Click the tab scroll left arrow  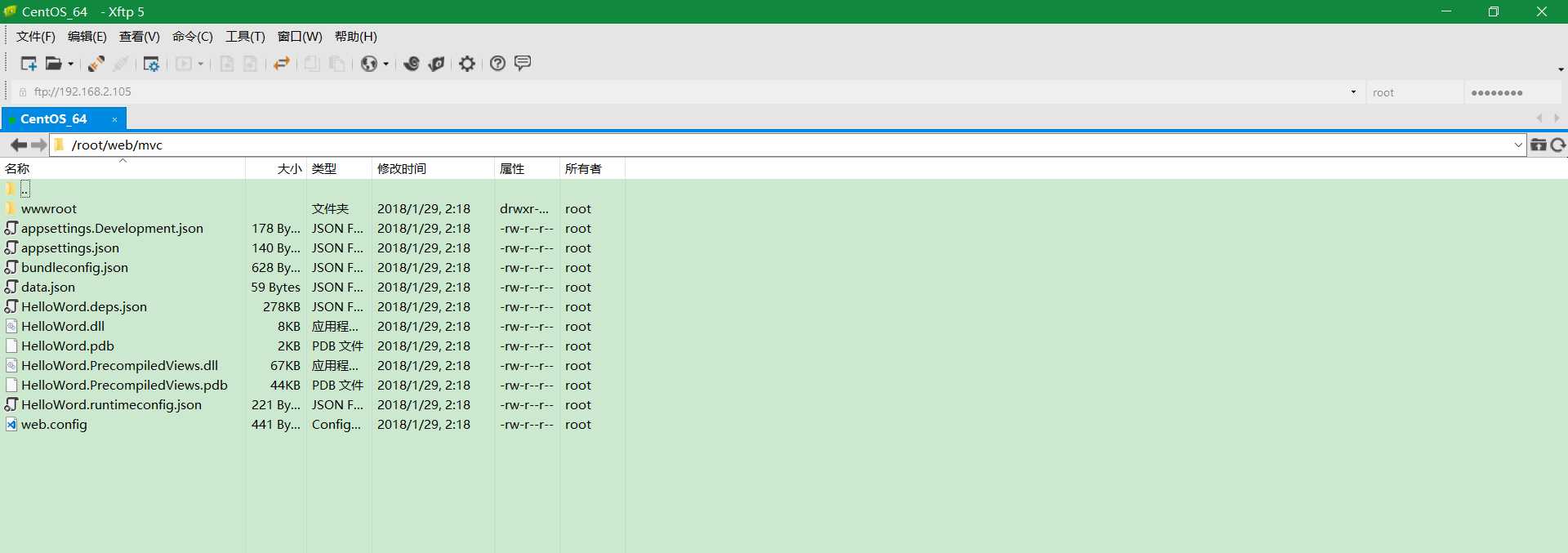(1539, 119)
